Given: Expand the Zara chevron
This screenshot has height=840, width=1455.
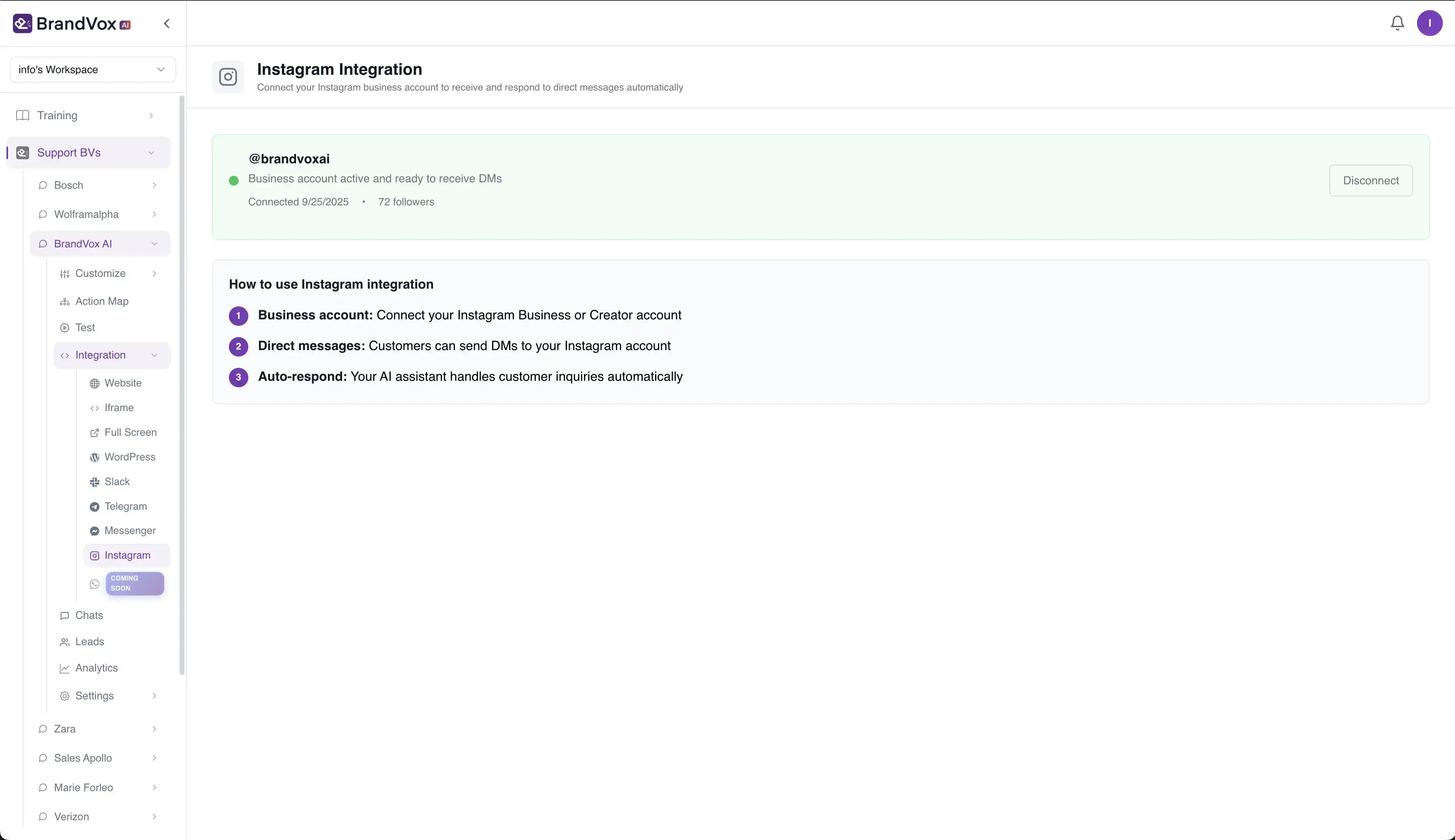Looking at the screenshot, I should [154, 729].
